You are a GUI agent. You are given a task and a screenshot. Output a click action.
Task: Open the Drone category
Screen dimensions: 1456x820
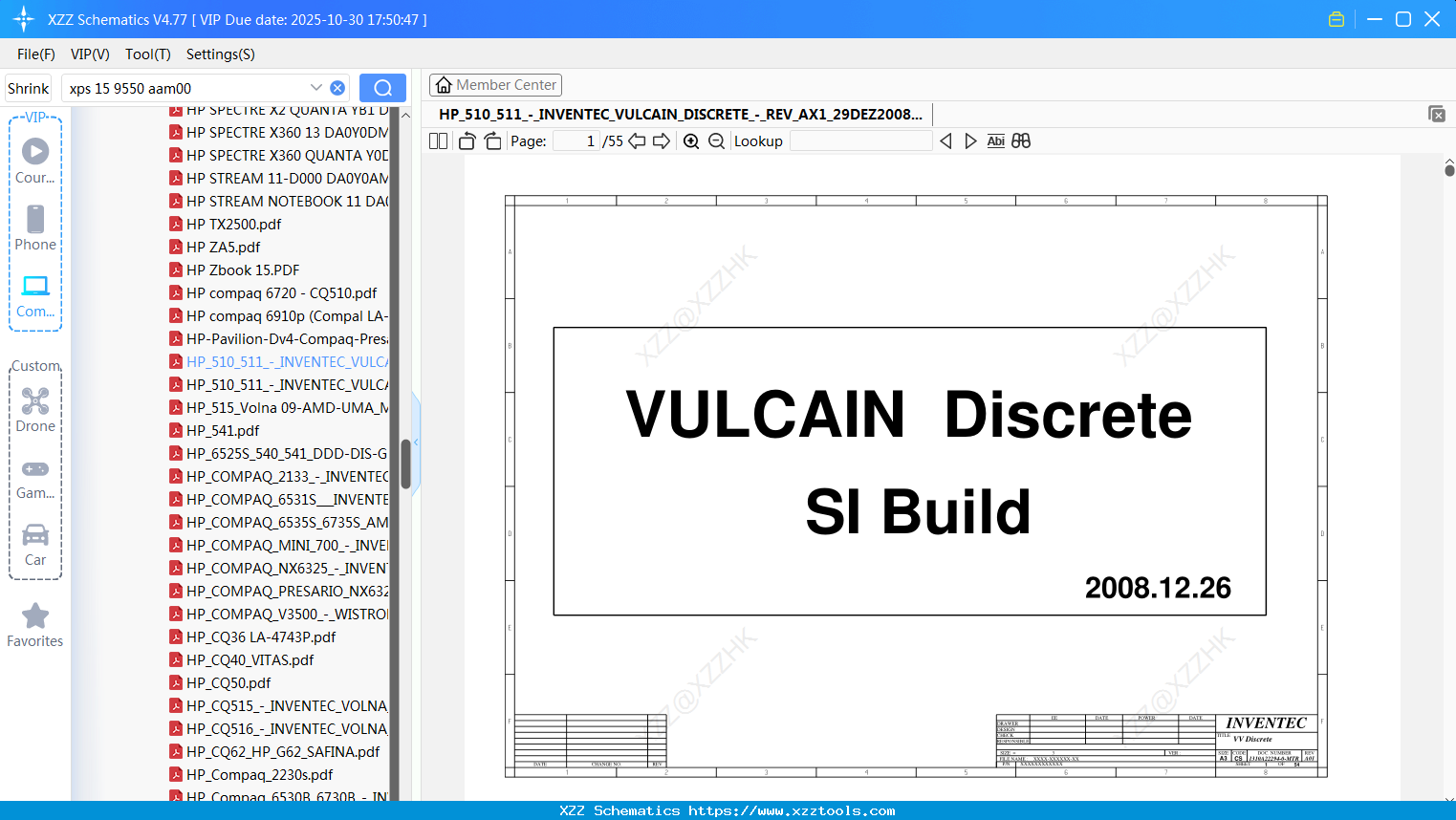coord(35,409)
